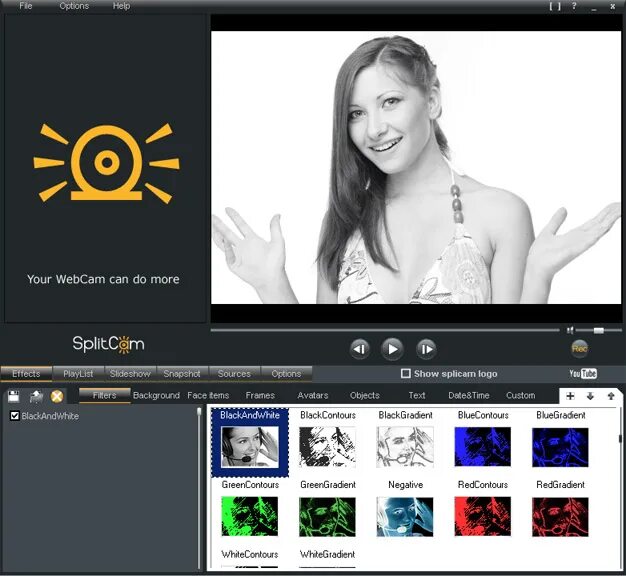Select the BlueContours filter thumbnail
This screenshot has height=576, width=626.
coord(483,446)
